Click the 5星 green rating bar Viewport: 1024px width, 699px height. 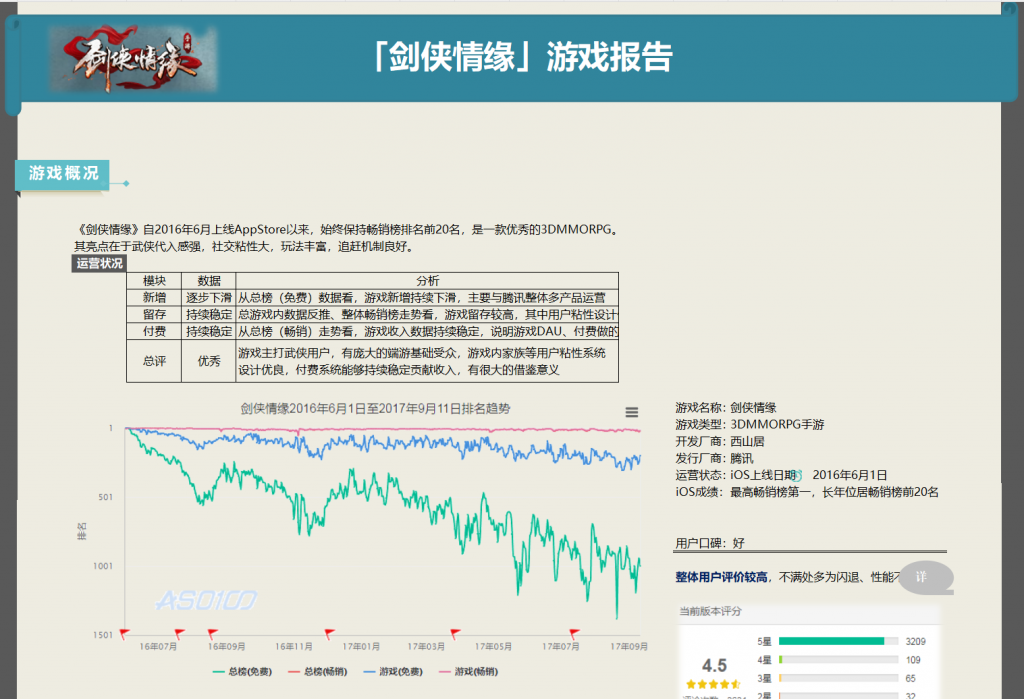coord(831,642)
